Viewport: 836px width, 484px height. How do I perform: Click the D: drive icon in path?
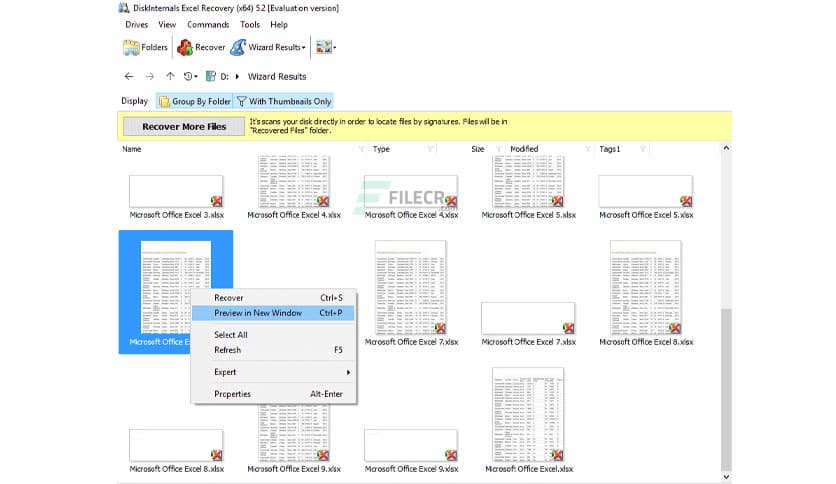(x=211, y=76)
